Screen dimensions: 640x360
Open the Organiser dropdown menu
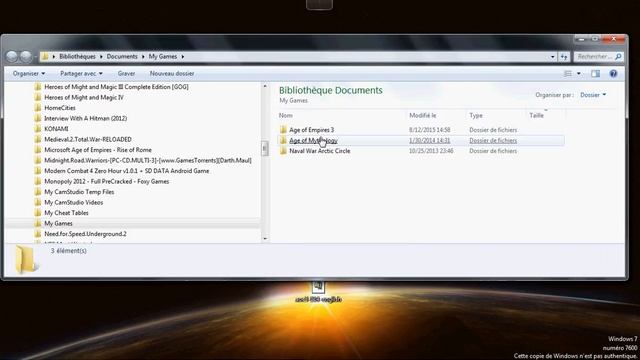(x=29, y=73)
